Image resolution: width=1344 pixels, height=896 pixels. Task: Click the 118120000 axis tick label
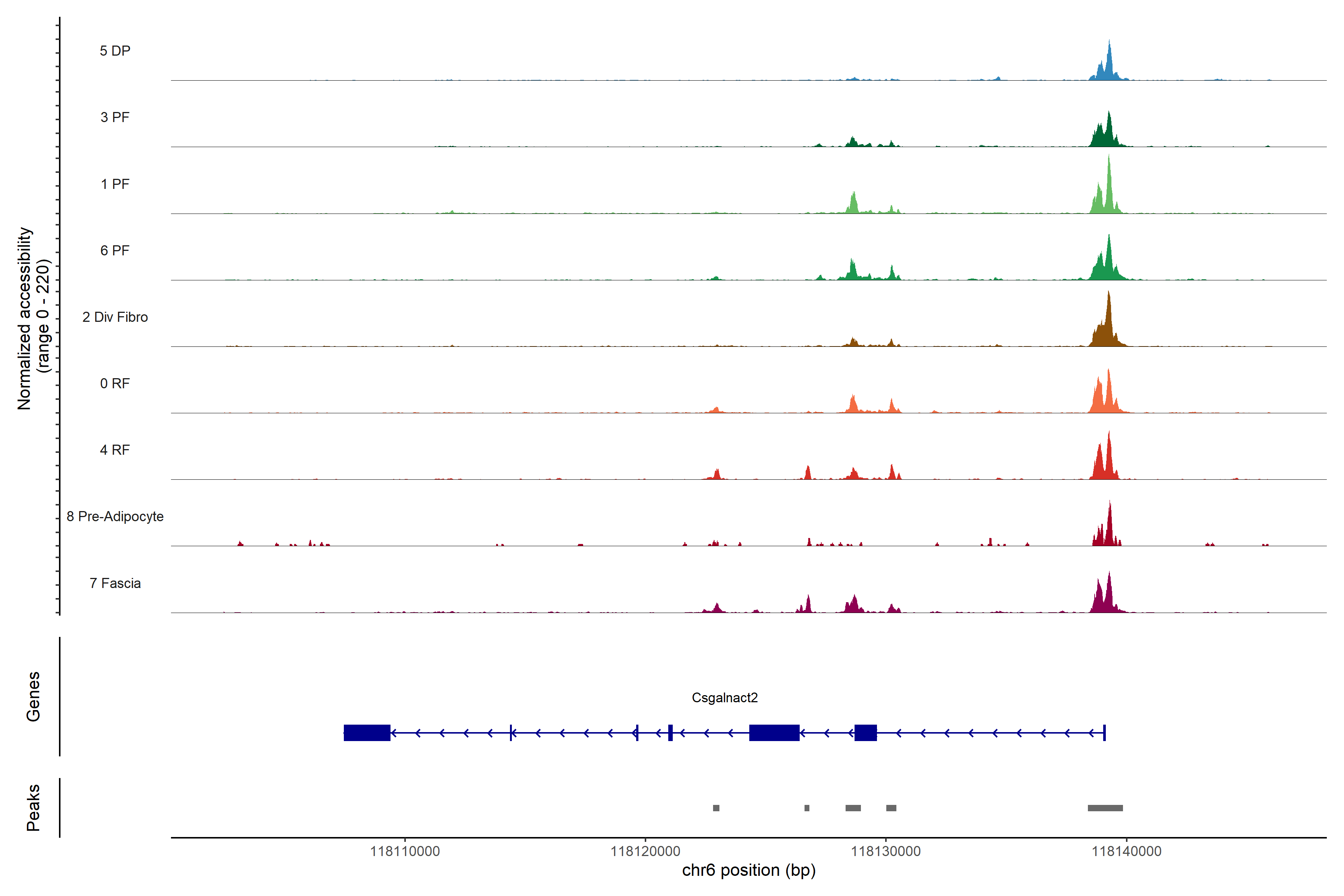645,852
